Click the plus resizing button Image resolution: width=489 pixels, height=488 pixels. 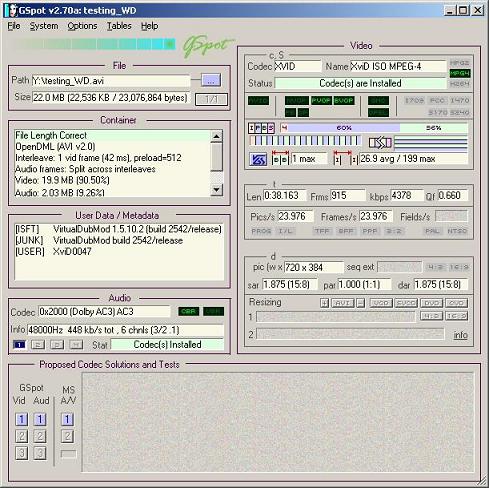(324, 303)
